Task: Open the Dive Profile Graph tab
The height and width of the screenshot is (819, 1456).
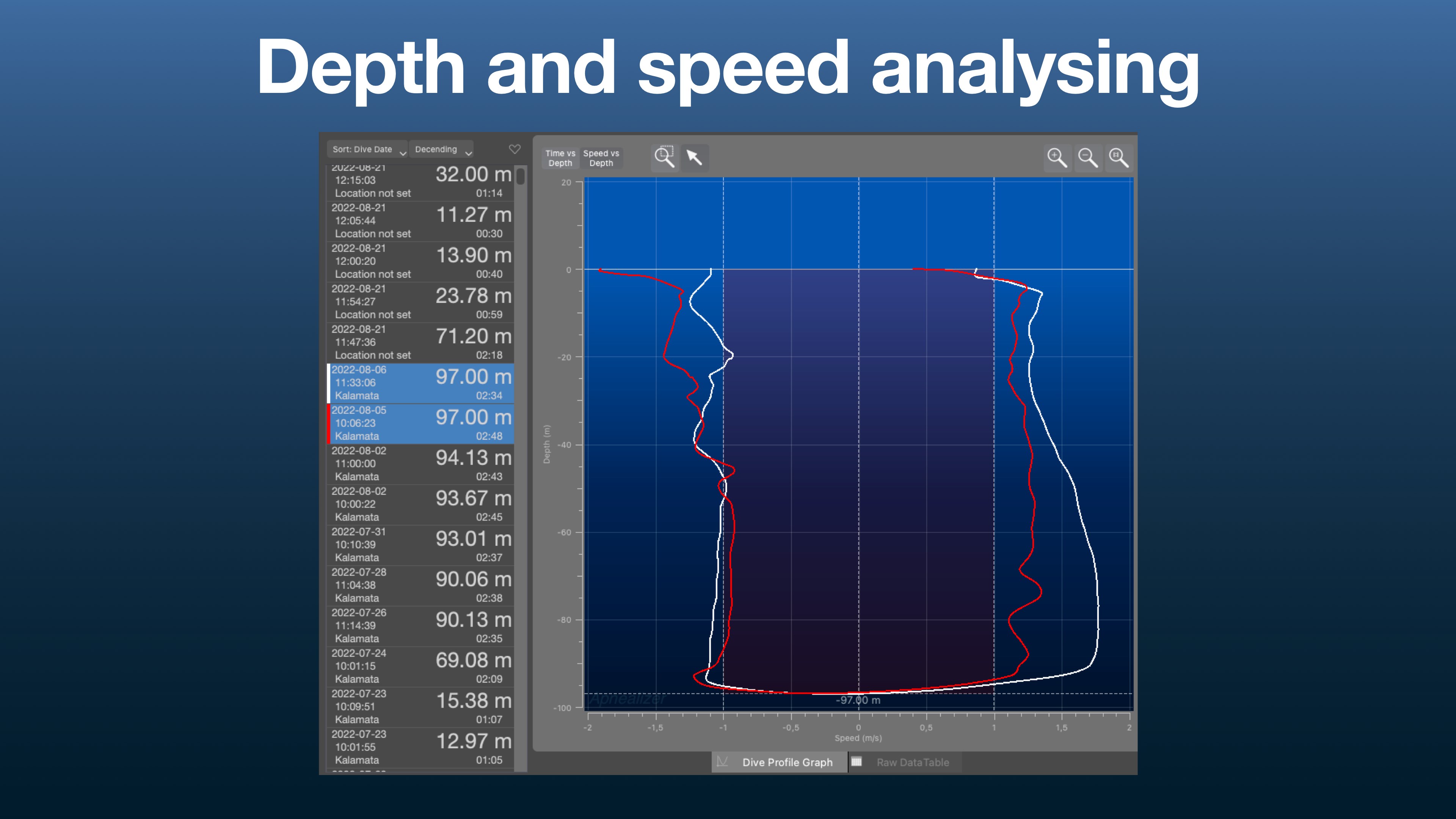Action: point(787,762)
